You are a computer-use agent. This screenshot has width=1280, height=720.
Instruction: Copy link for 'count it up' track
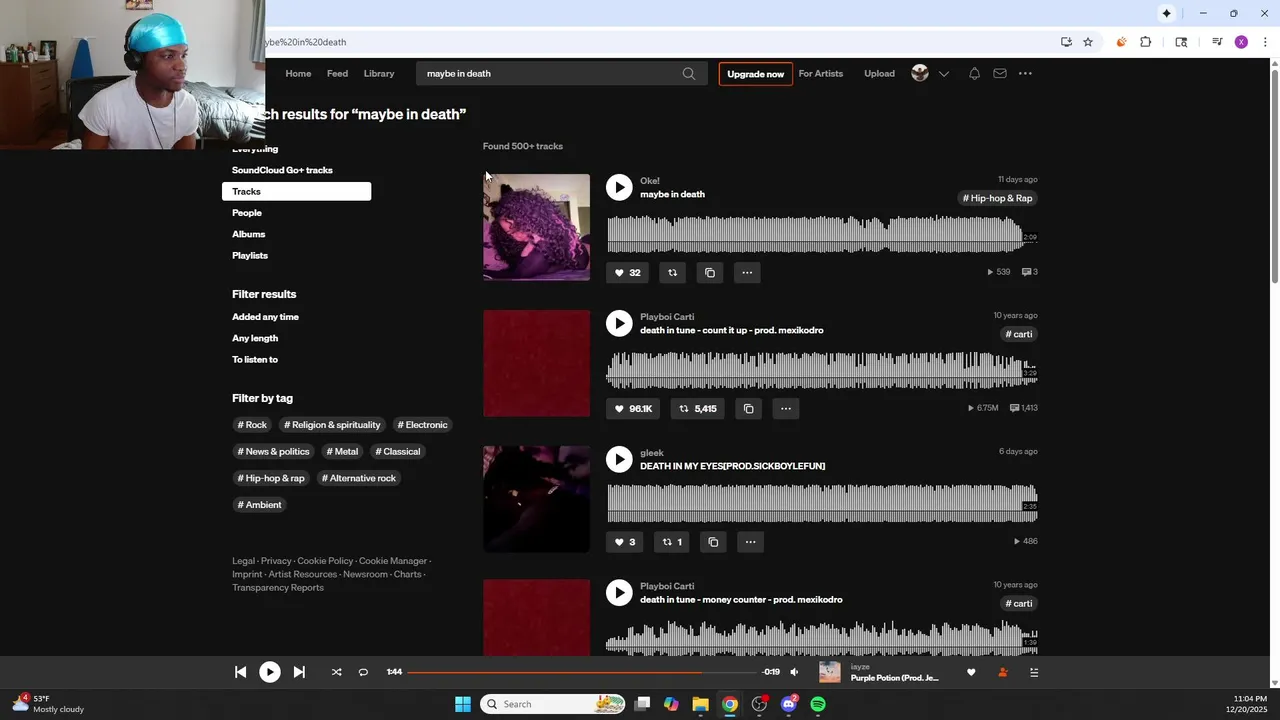tap(748, 408)
